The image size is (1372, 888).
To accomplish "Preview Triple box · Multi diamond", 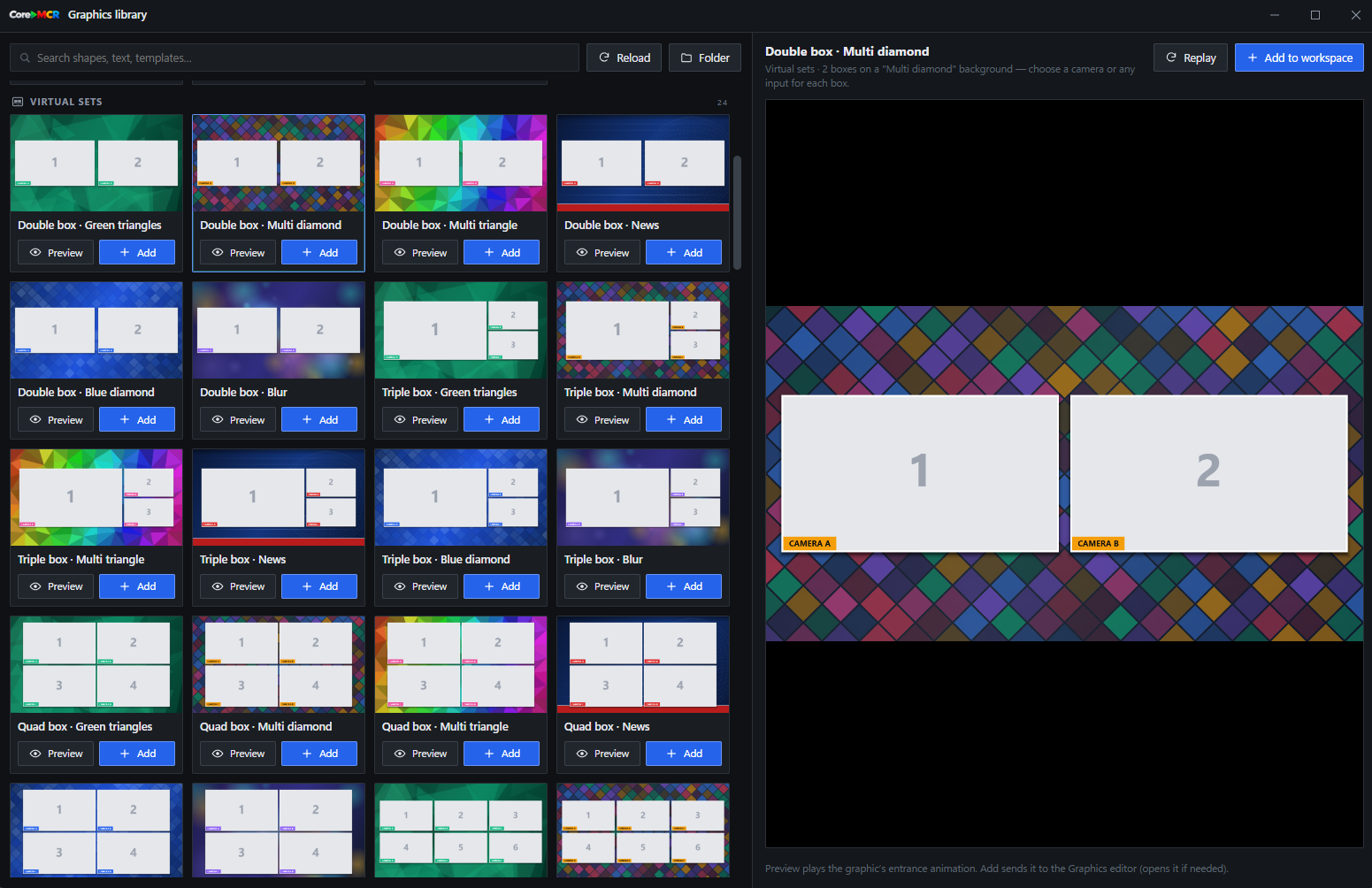I will pos(602,419).
